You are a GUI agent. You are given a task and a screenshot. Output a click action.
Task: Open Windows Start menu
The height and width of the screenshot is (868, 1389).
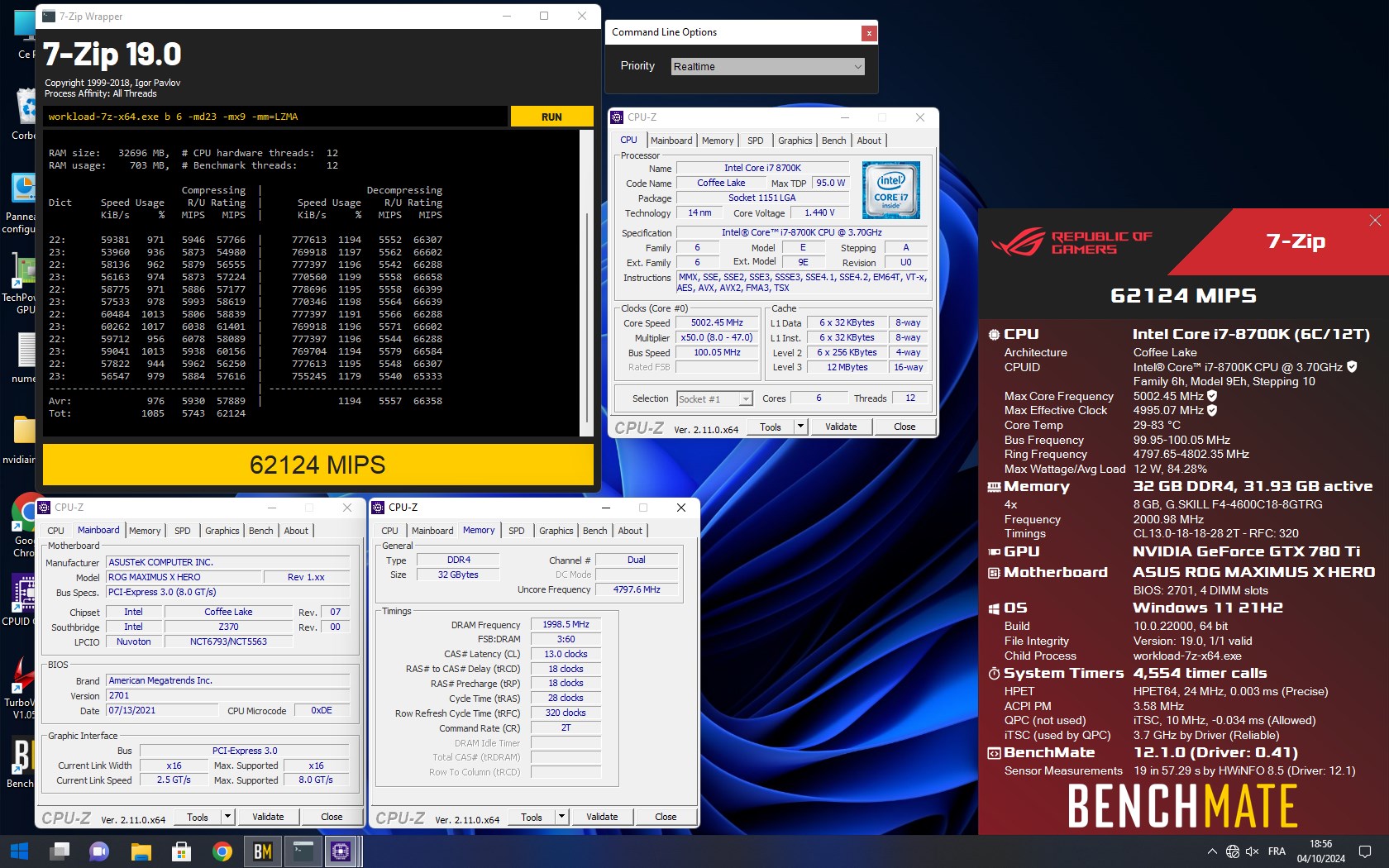(19, 851)
